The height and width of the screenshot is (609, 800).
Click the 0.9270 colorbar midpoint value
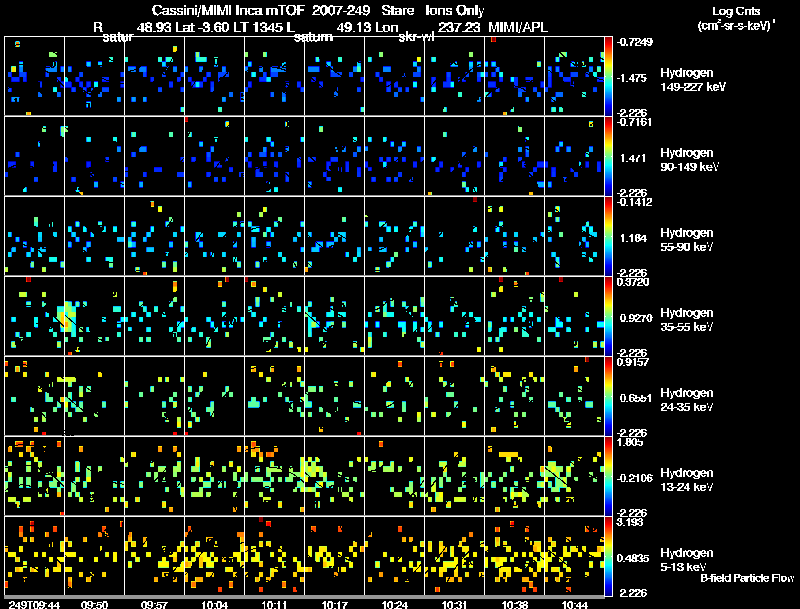(636, 318)
